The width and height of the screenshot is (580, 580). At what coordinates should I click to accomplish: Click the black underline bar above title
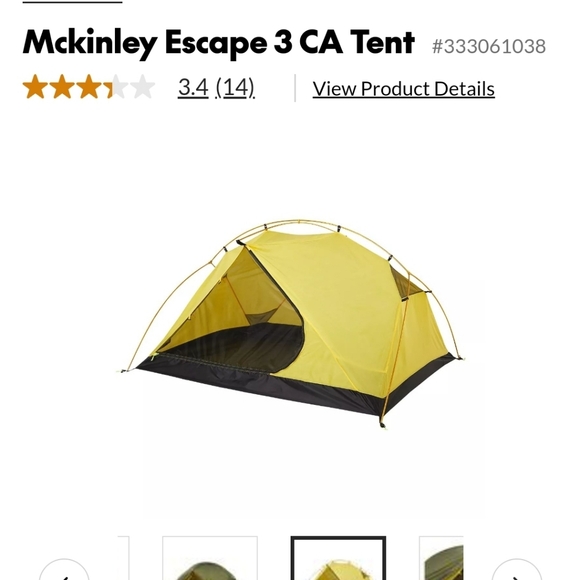pyautogui.click(x=72, y=2)
